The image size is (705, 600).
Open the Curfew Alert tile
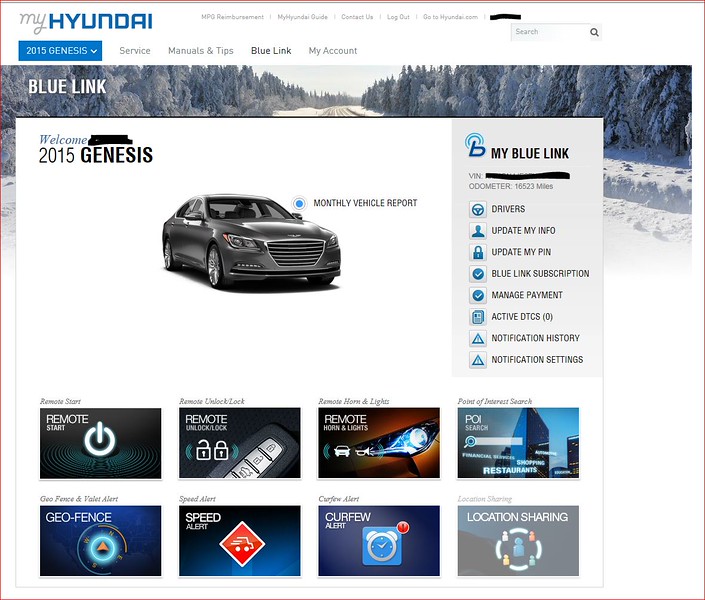click(x=379, y=541)
